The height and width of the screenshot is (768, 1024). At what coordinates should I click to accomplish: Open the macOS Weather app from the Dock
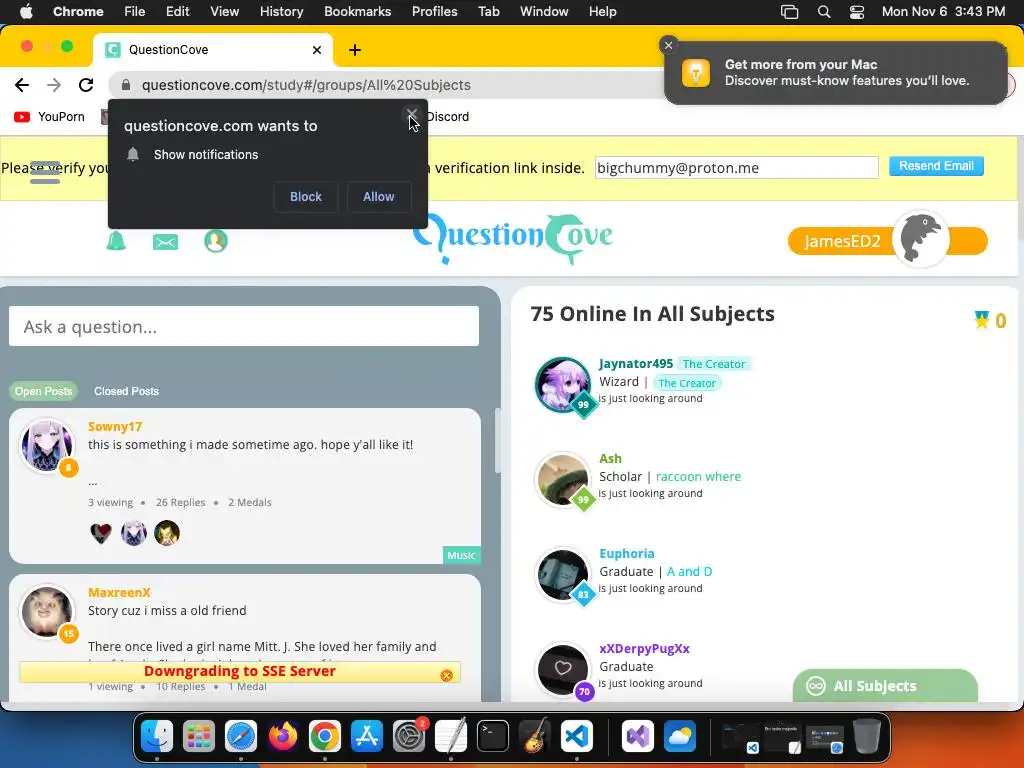[680, 737]
